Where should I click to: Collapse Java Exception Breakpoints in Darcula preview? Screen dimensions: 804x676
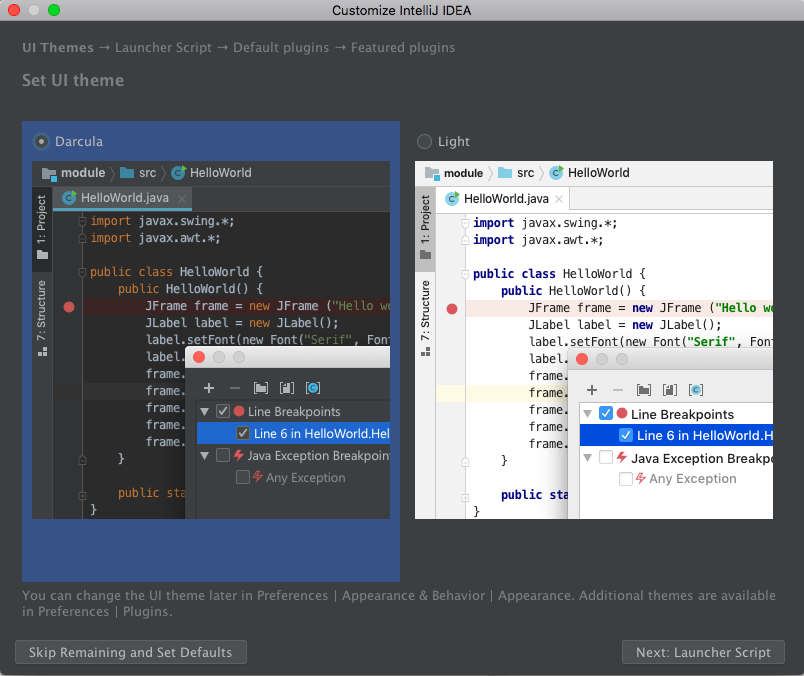[205, 455]
